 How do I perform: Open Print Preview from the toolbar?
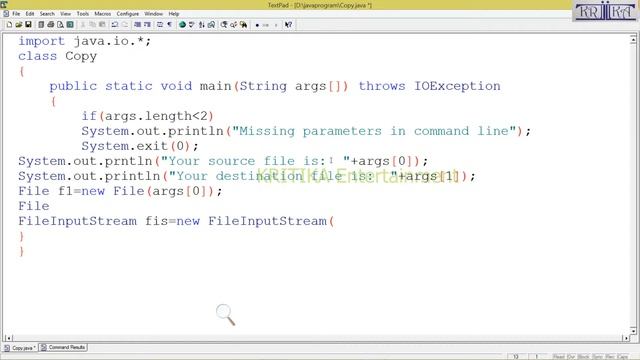(60, 25)
